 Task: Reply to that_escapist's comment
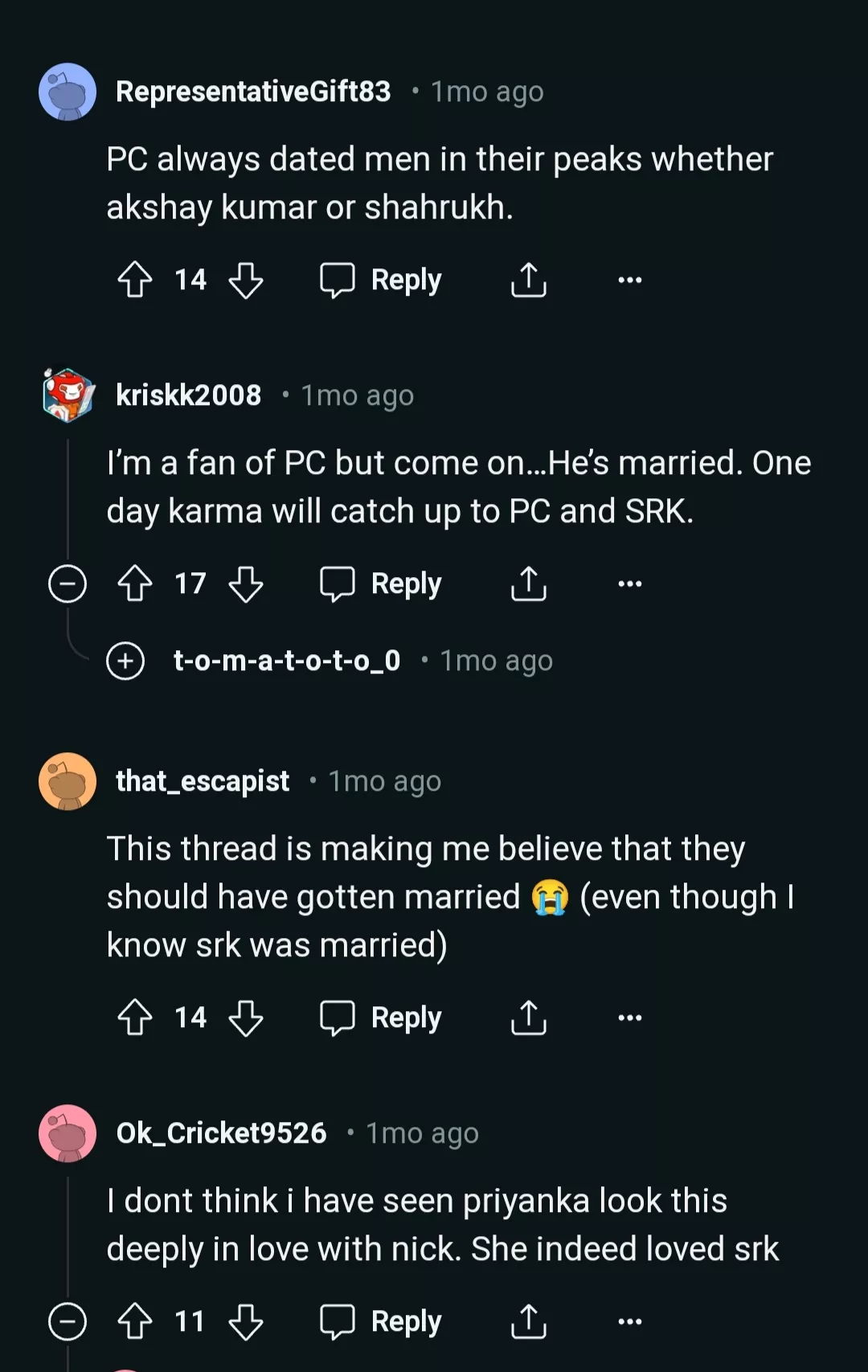pos(380,1018)
